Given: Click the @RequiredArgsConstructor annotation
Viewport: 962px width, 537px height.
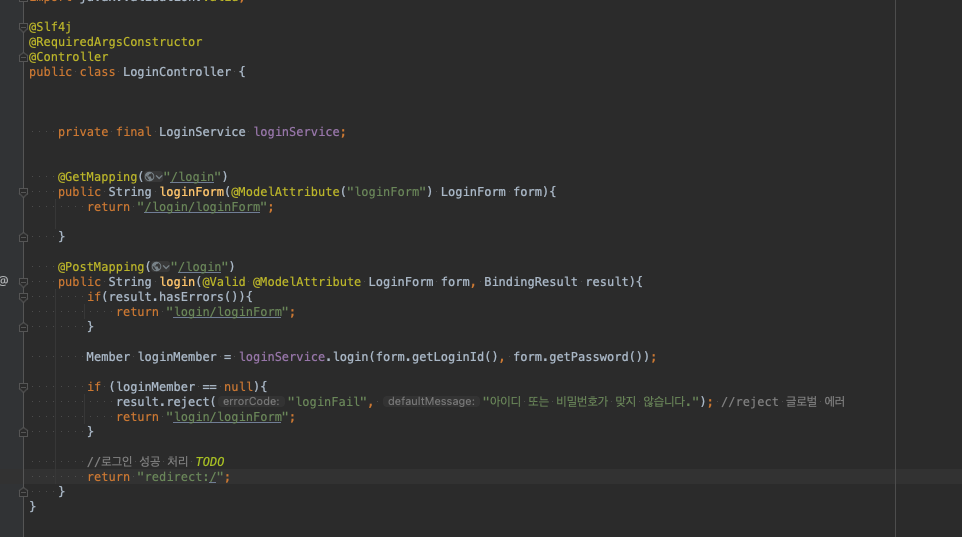Looking at the screenshot, I should 115,42.
